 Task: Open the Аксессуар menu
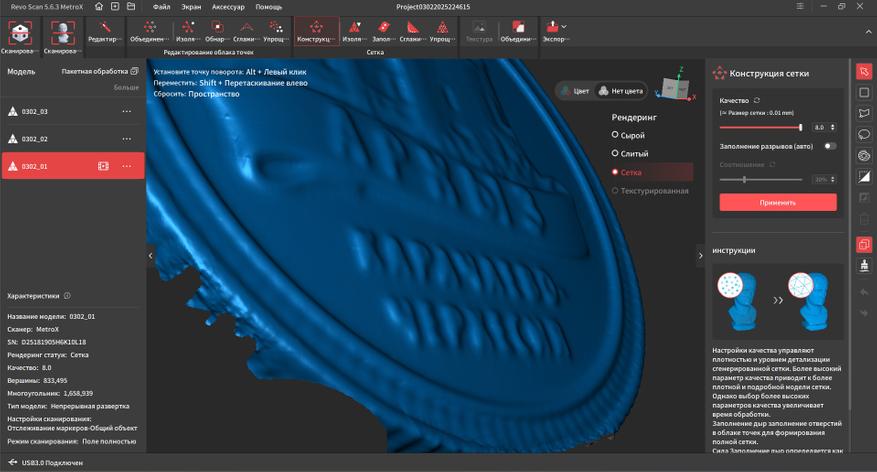click(x=228, y=7)
